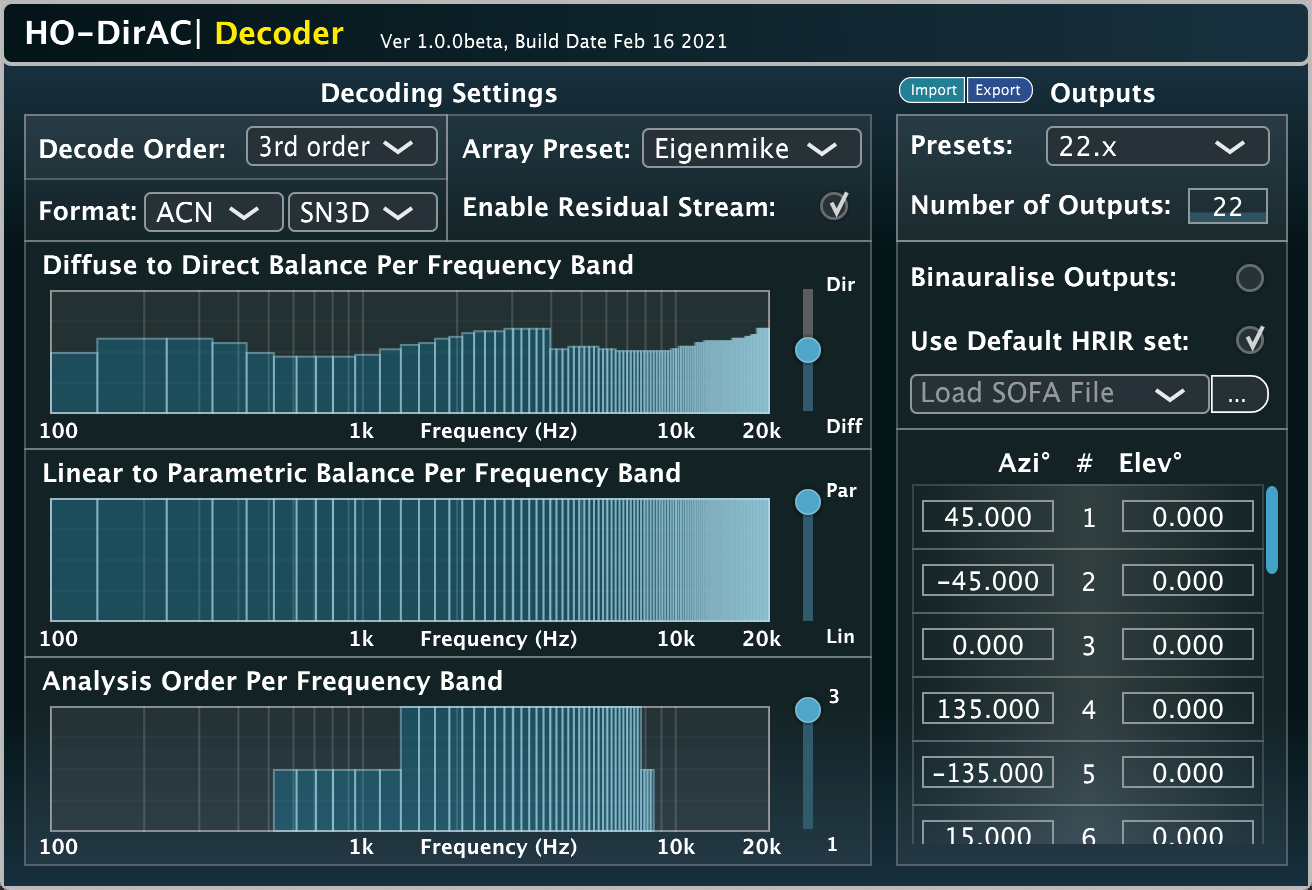Image resolution: width=1312 pixels, height=890 pixels.
Task: Click the outputs list vertical scrollbar
Action: [1271, 530]
